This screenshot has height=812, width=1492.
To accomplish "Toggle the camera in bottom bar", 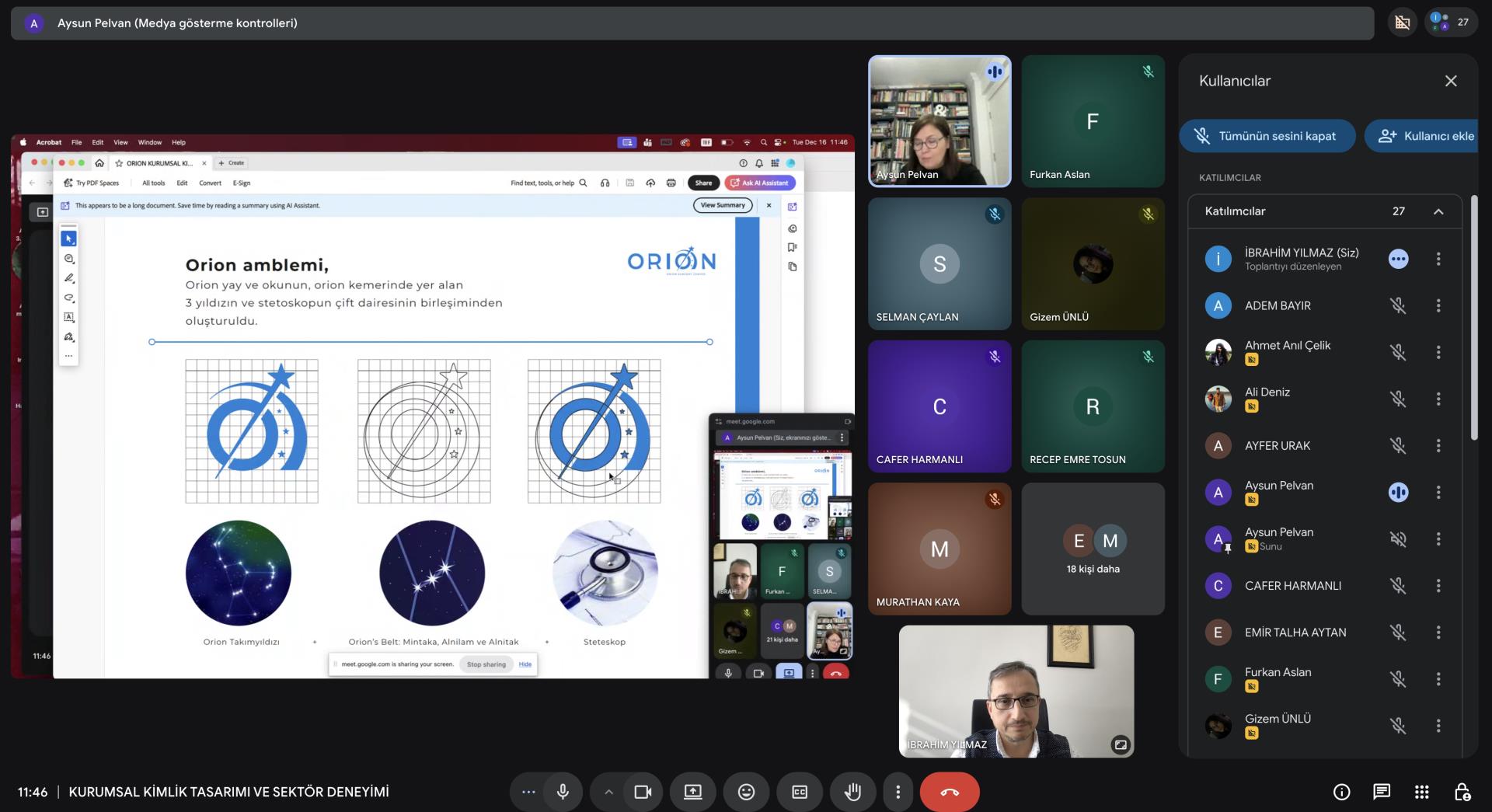I will click(643, 792).
